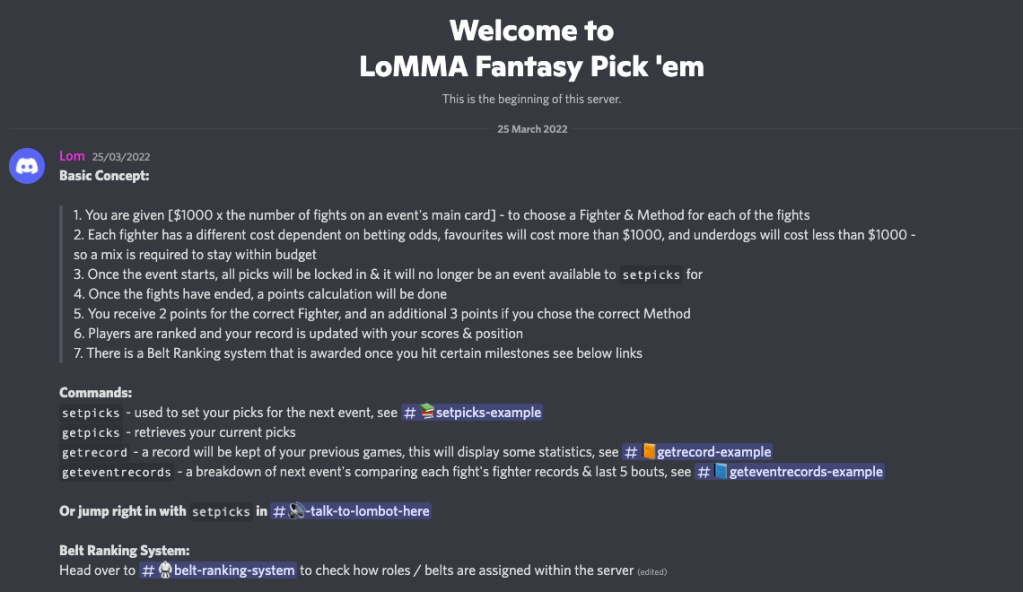
Task: Click the hash icon before belt-ranking-system
Action: pos(148,570)
